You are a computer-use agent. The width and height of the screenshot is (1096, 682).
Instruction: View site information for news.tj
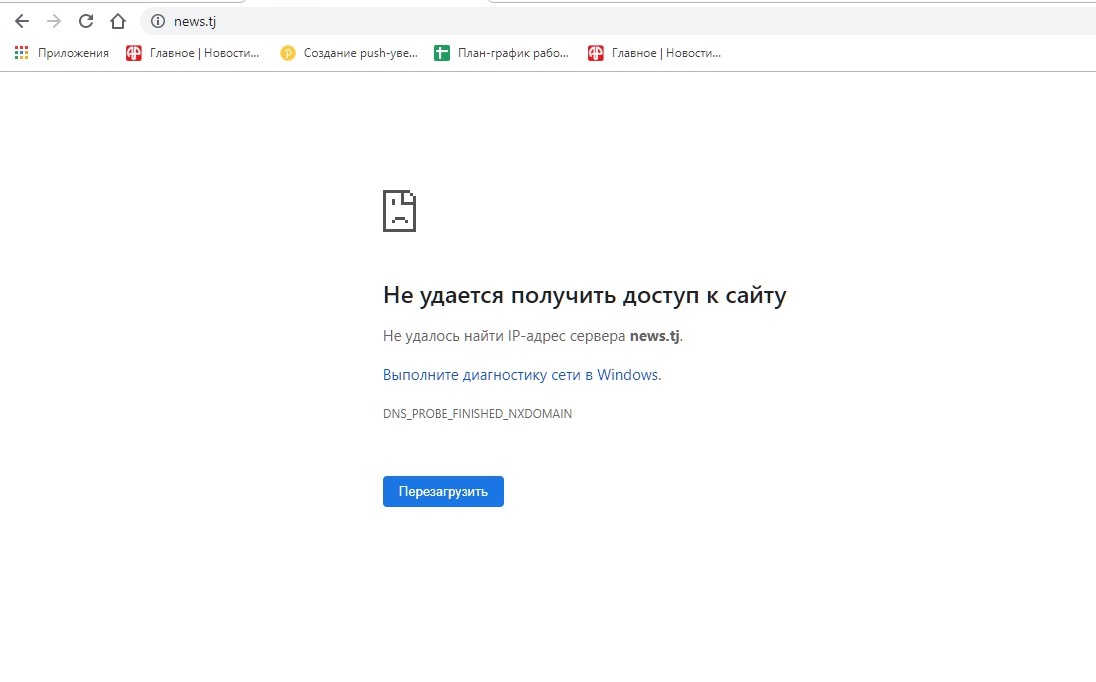[x=157, y=21]
